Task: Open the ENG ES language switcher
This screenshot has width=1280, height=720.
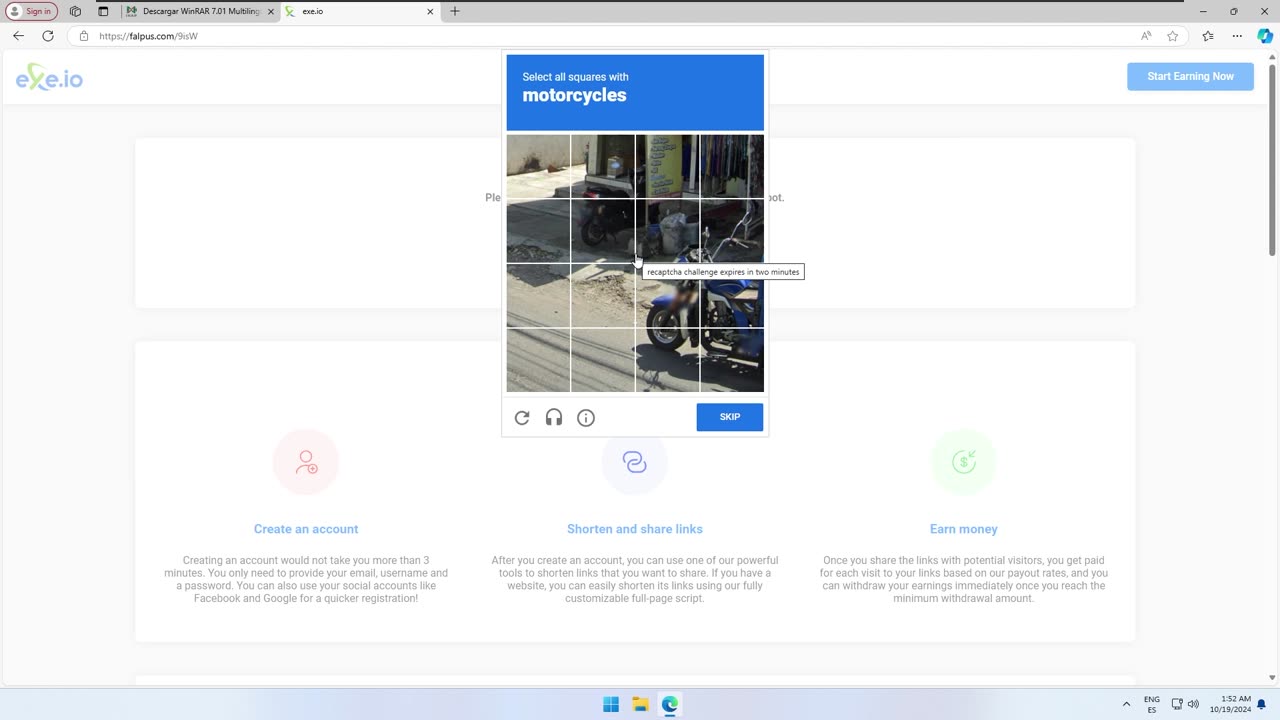Action: pos(1152,704)
